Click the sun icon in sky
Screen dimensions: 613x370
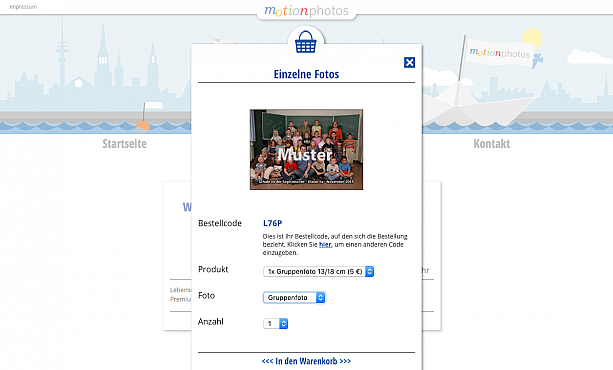(x=532, y=36)
